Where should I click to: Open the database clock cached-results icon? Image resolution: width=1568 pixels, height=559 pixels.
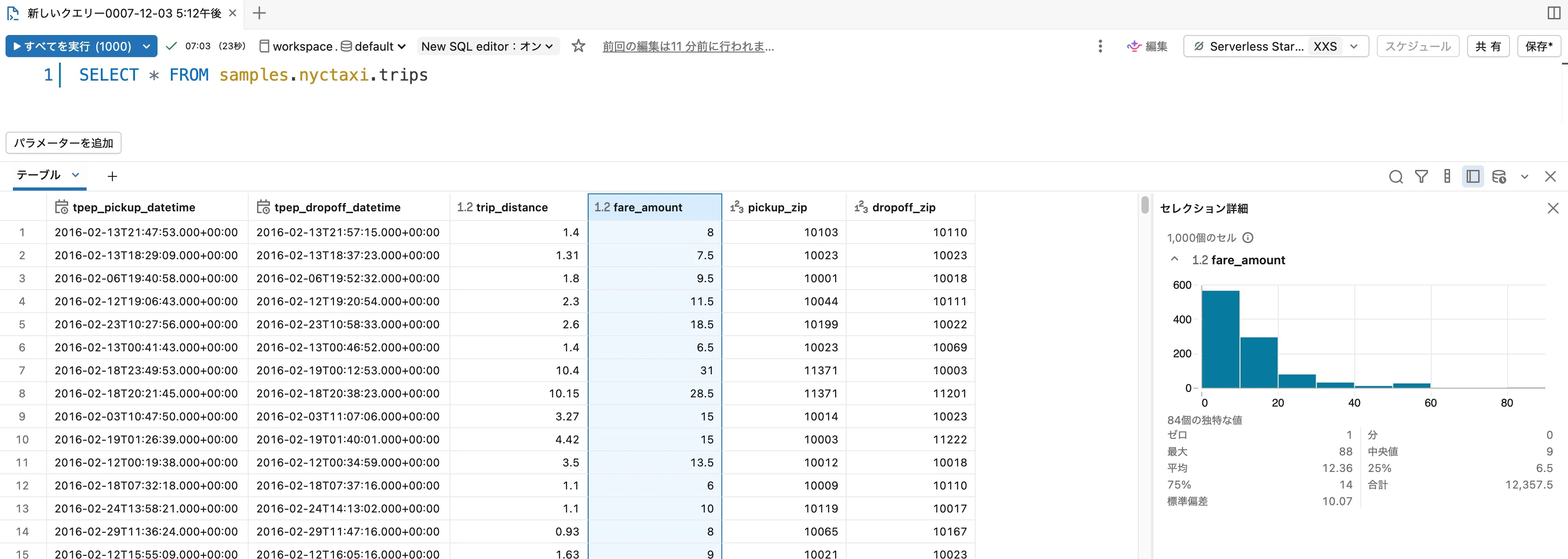pyautogui.click(x=1498, y=176)
